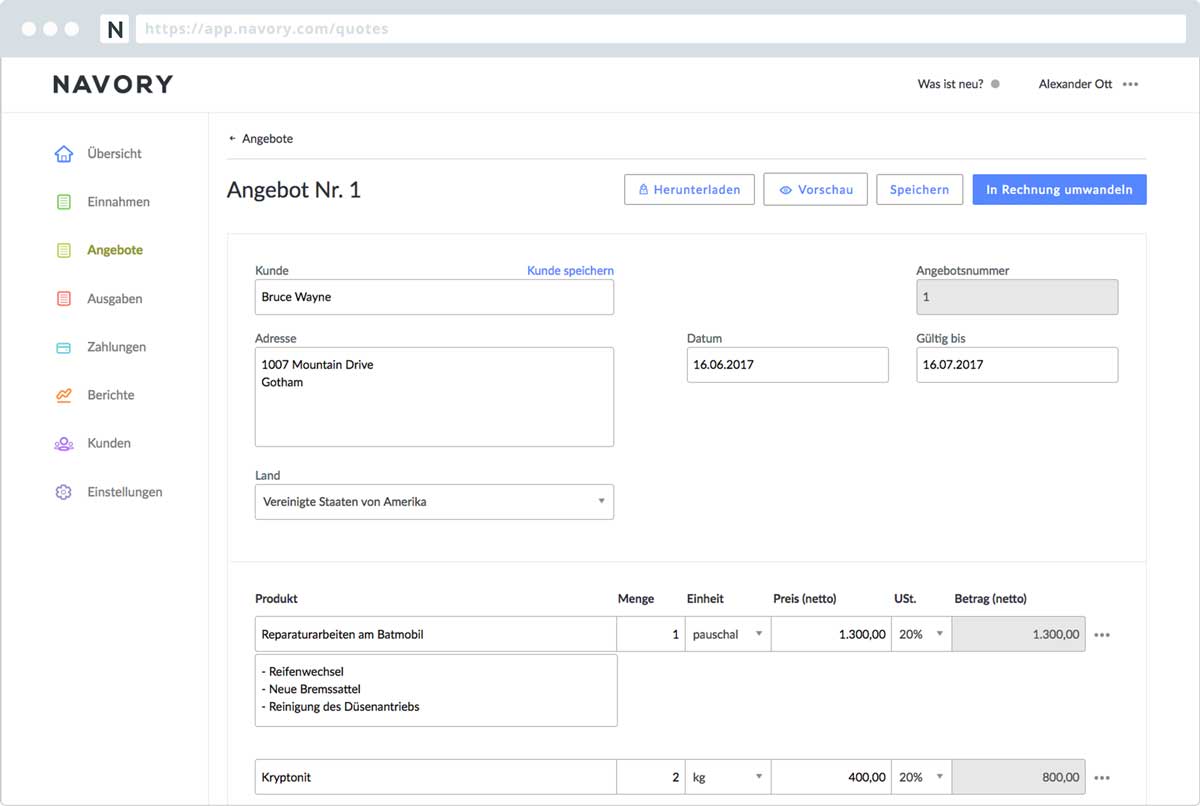
Task: Open the USt. dropdown showing 20%
Action: (x=938, y=633)
